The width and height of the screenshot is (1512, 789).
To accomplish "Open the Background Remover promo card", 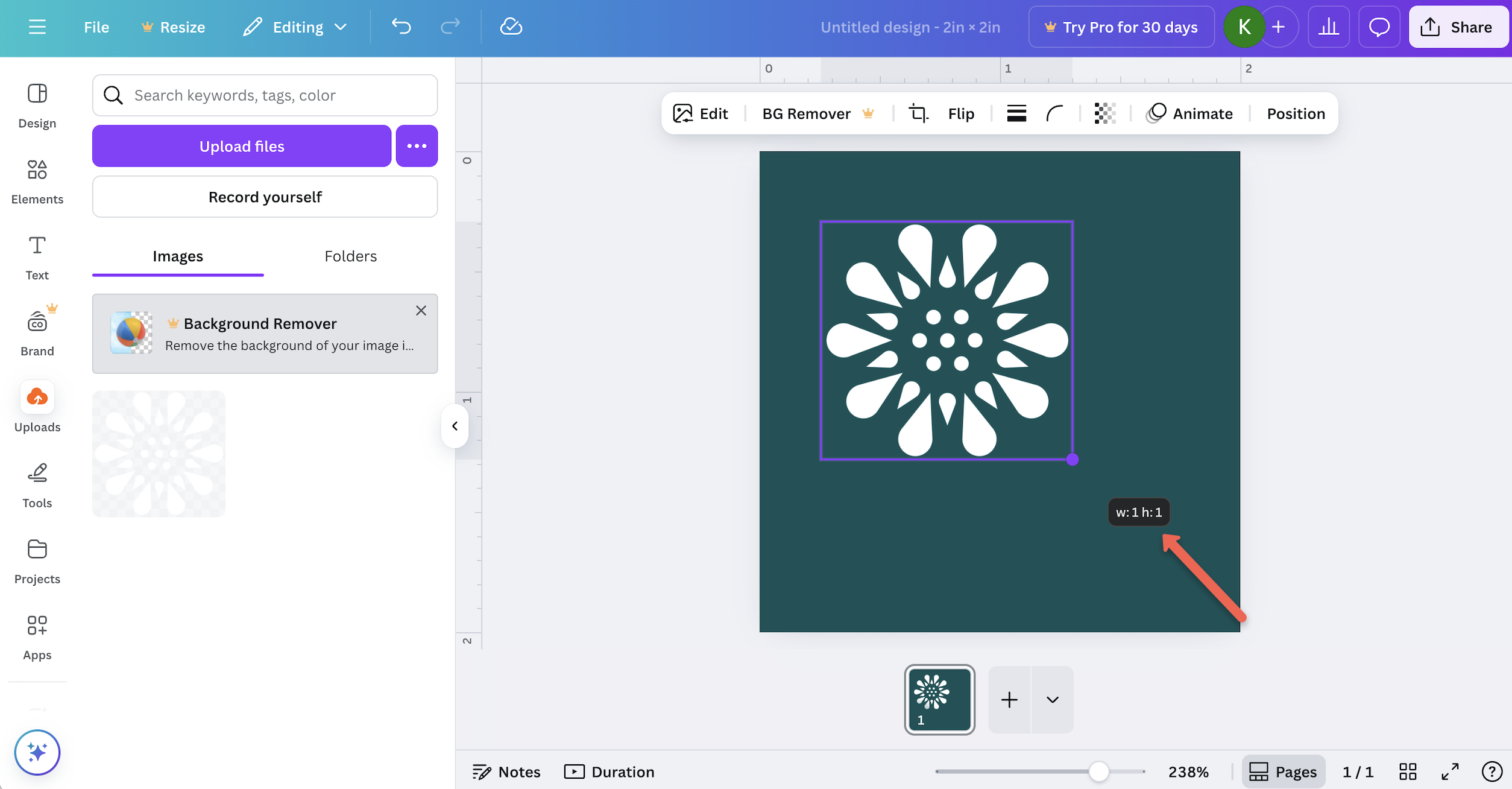I will click(265, 334).
